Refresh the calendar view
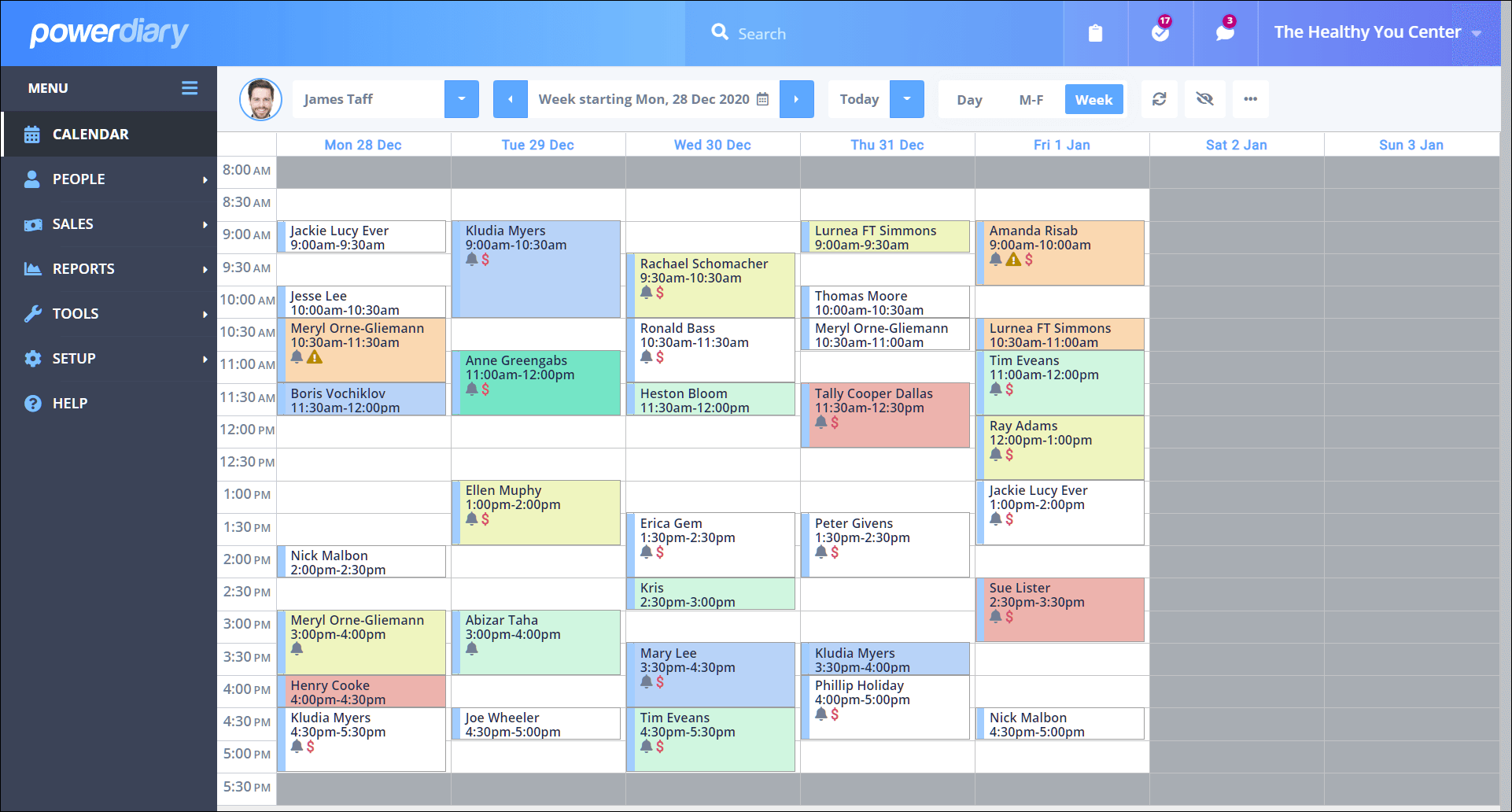 pos(1160,99)
